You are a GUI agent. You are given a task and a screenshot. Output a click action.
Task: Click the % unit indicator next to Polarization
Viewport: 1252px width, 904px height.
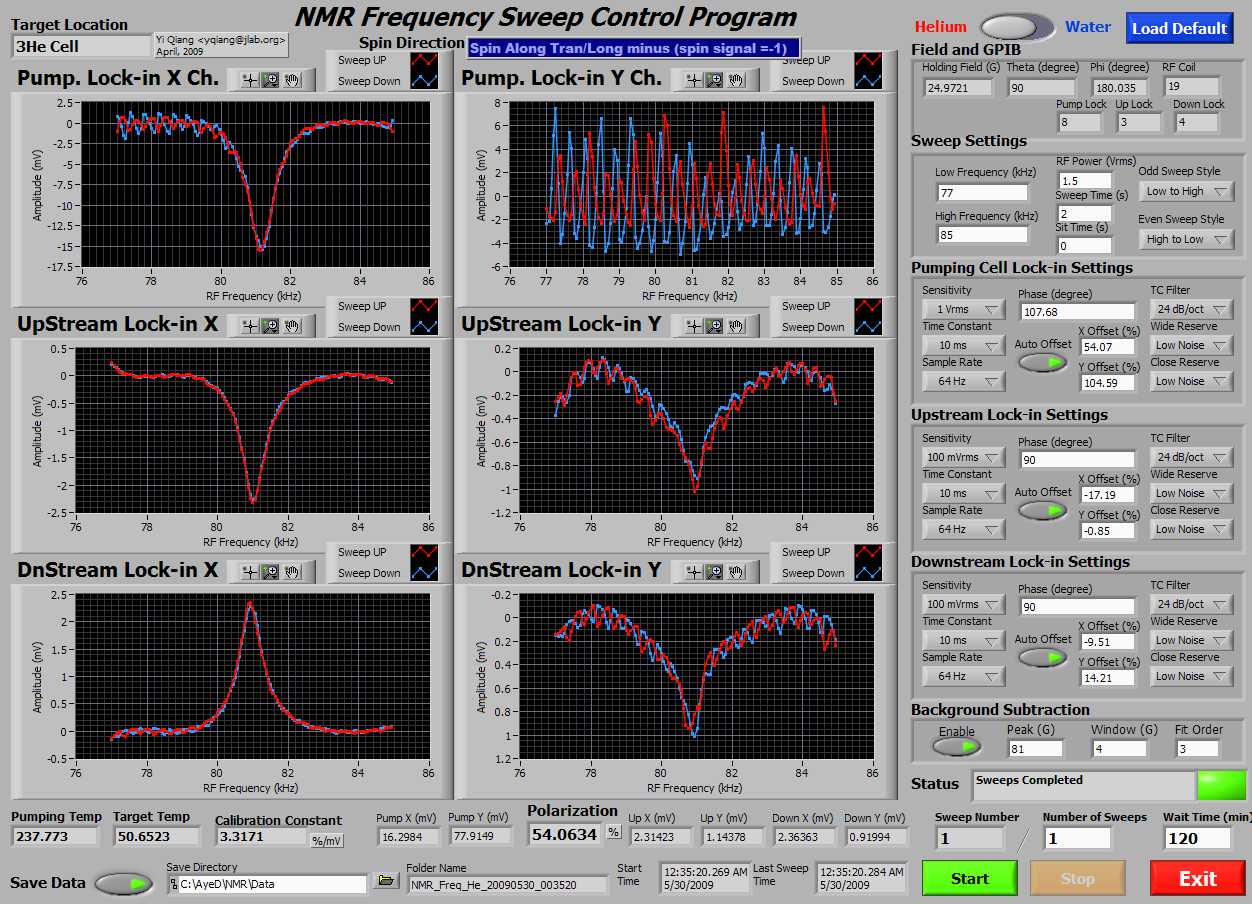pos(614,832)
